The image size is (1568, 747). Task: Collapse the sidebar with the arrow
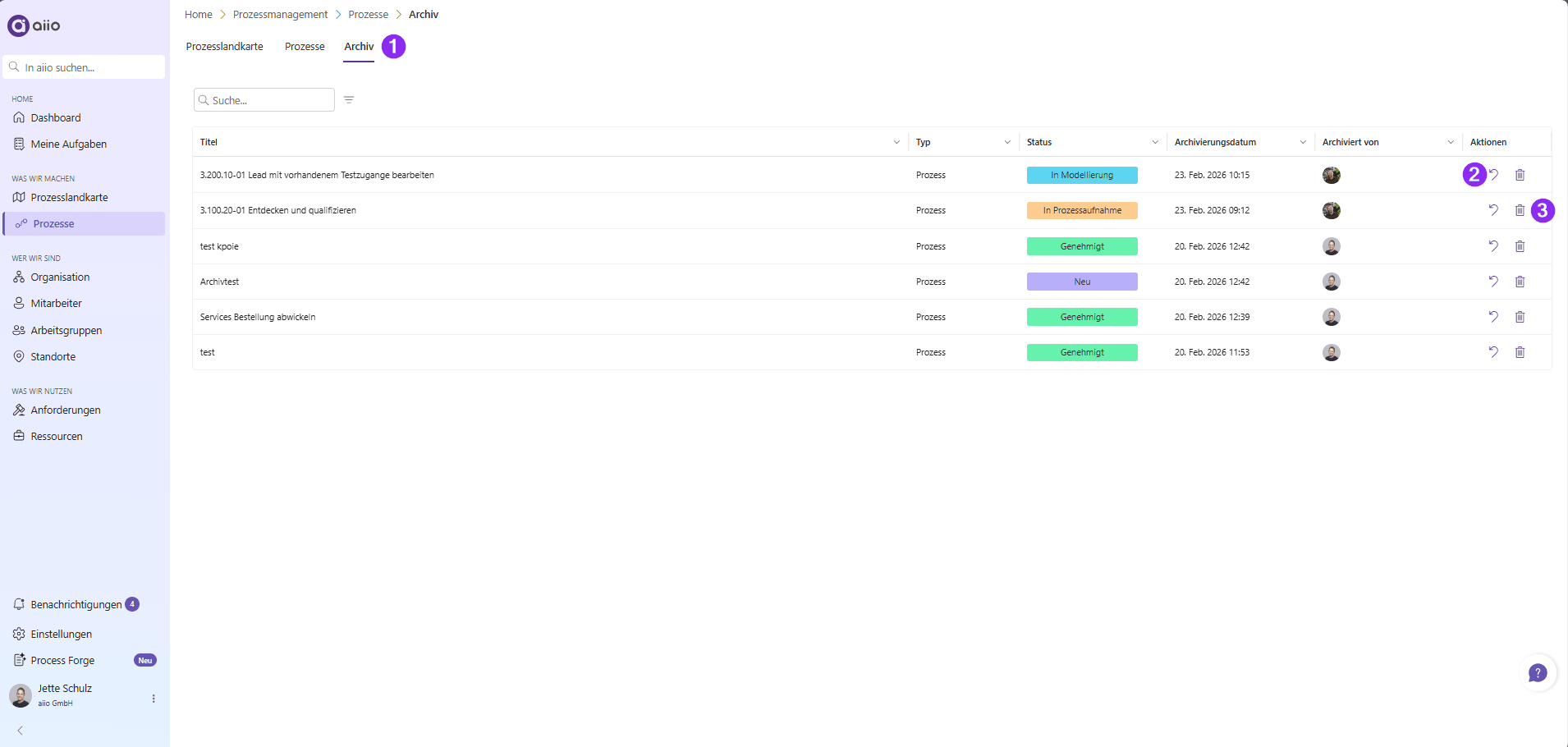[x=20, y=731]
